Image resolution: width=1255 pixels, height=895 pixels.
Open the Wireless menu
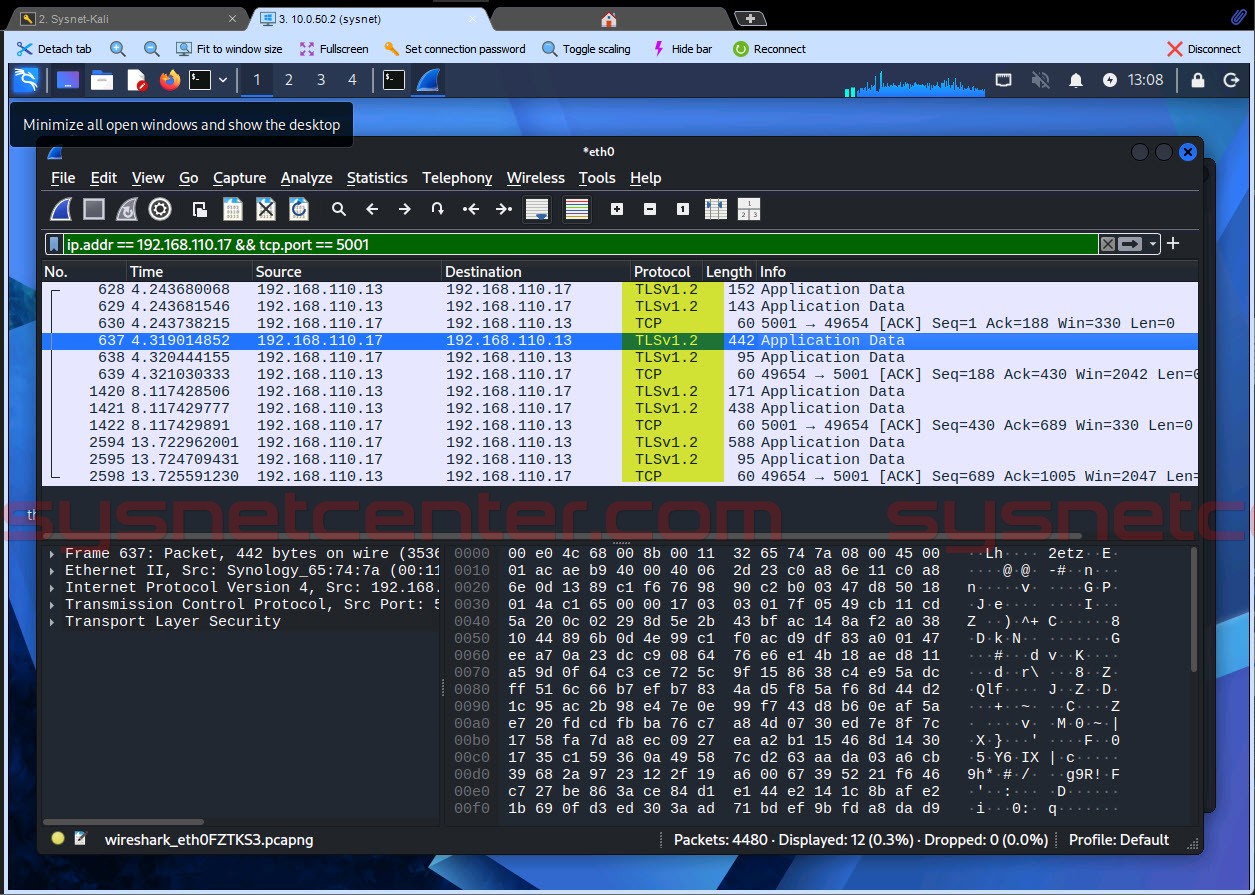pyautogui.click(x=536, y=178)
